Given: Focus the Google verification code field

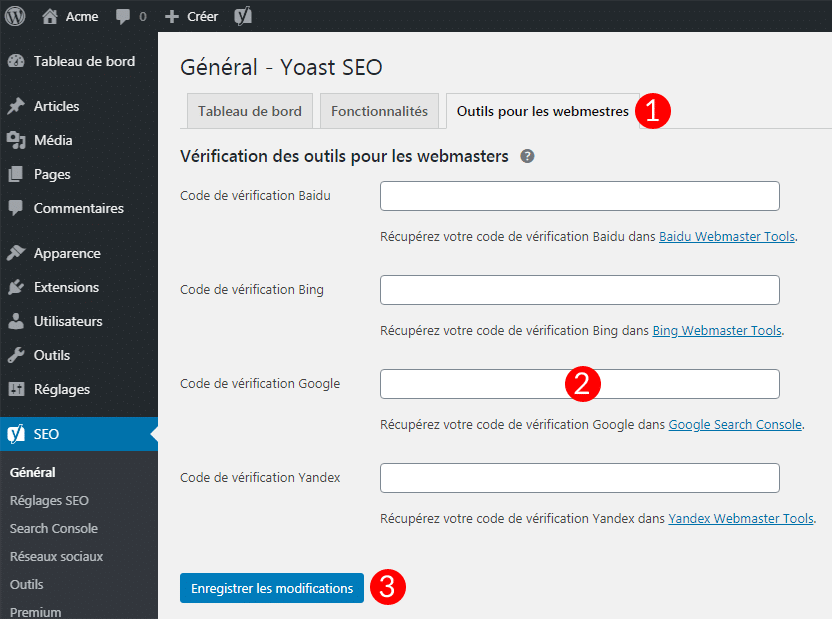Looking at the screenshot, I should pos(579,384).
